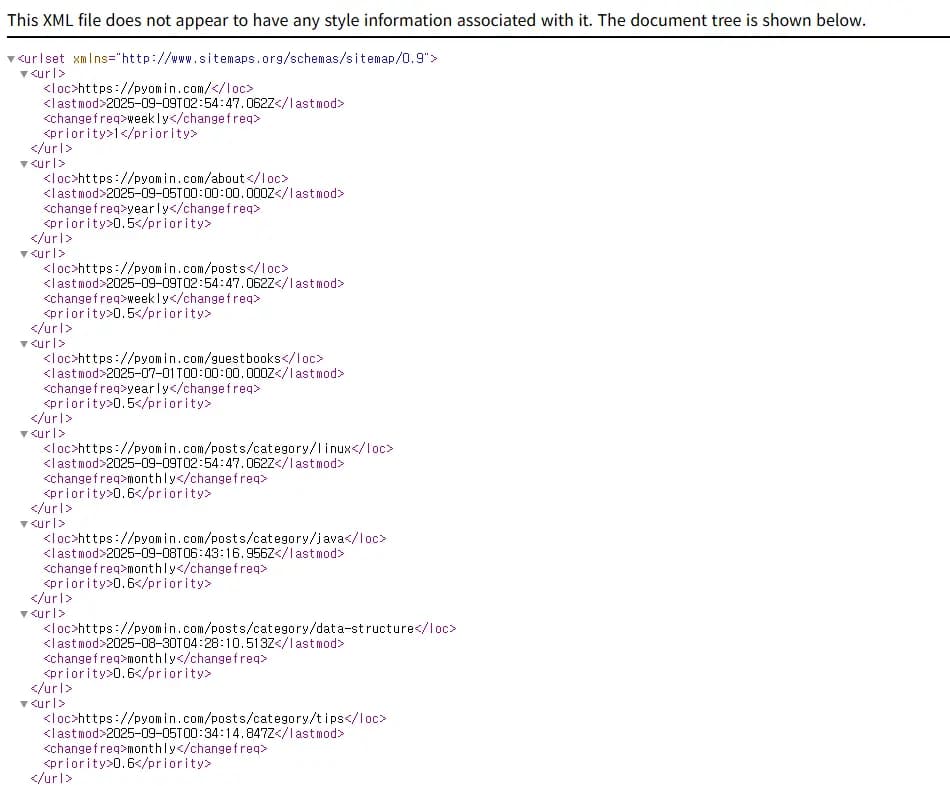Collapse the url node for category/linux
This screenshot has height=786, width=950.
tap(24, 434)
